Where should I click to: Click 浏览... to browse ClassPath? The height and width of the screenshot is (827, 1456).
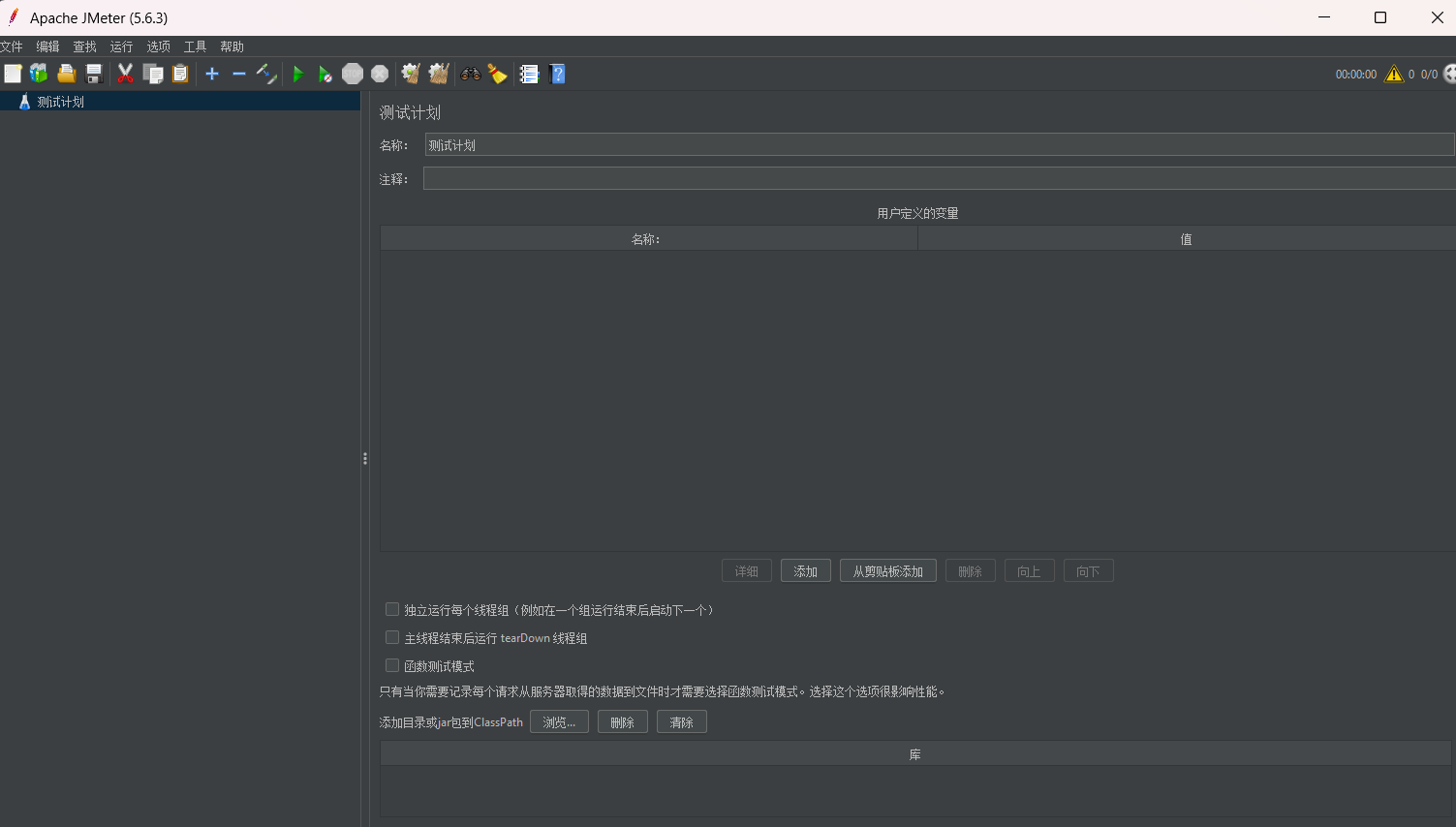[x=559, y=722]
